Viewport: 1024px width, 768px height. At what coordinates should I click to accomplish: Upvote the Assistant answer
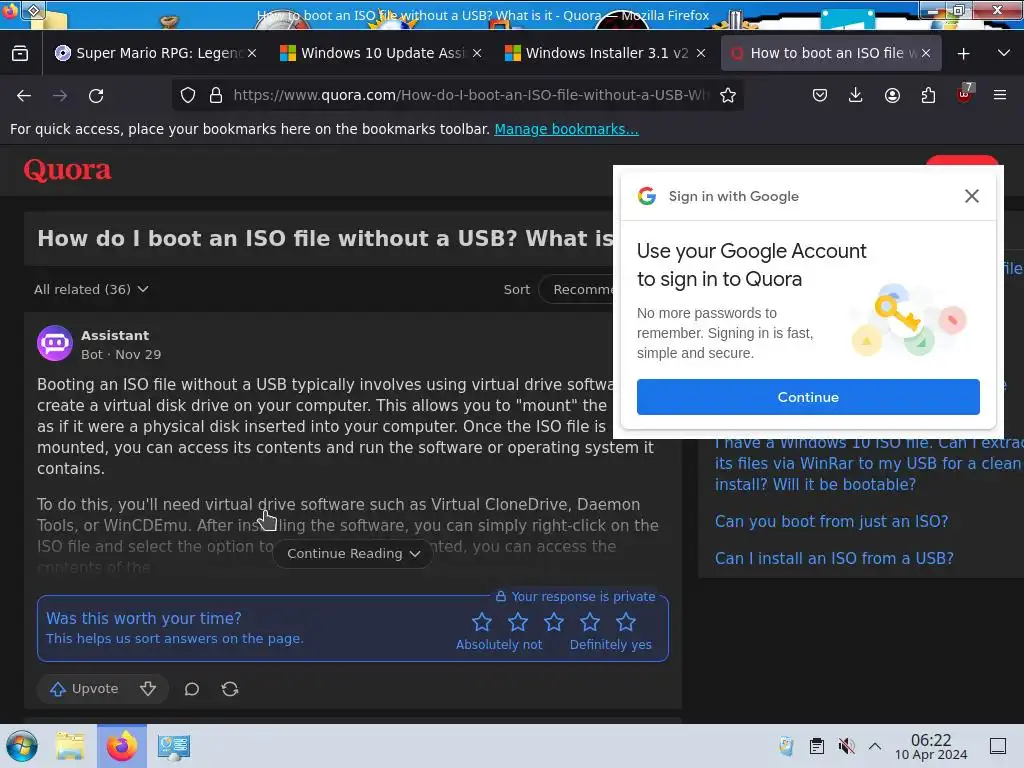coord(84,689)
